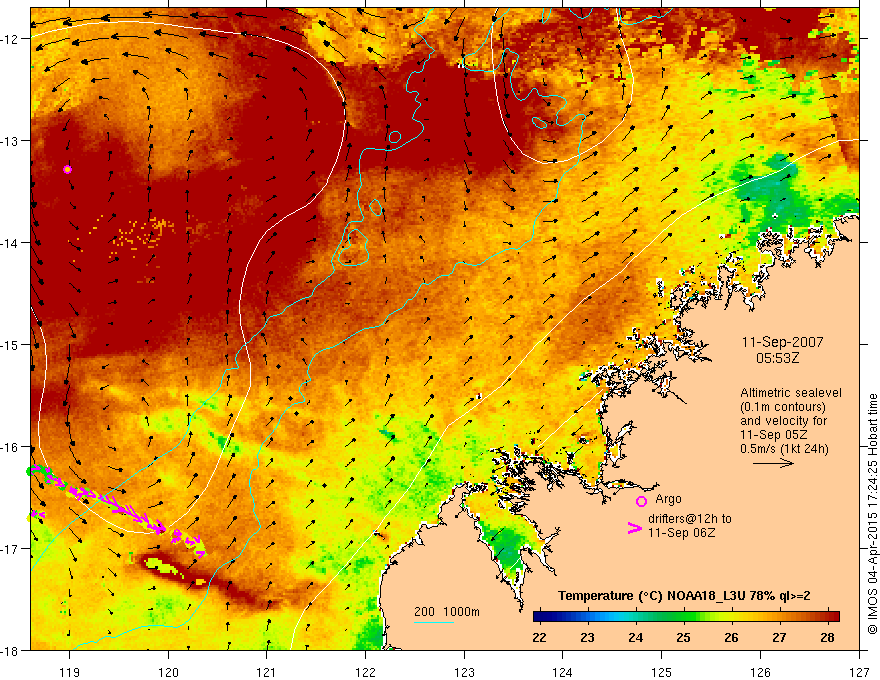Image resolution: width=880 pixels, height=680 pixels.
Task: Click the 'Argo' legend label
Action: tap(668, 499)
